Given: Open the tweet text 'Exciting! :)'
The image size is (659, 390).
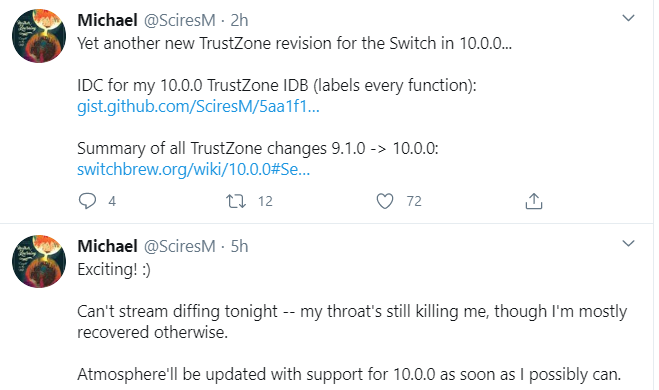Looking at the screenshot, I should pyautogui.click(x=114, y=269).
